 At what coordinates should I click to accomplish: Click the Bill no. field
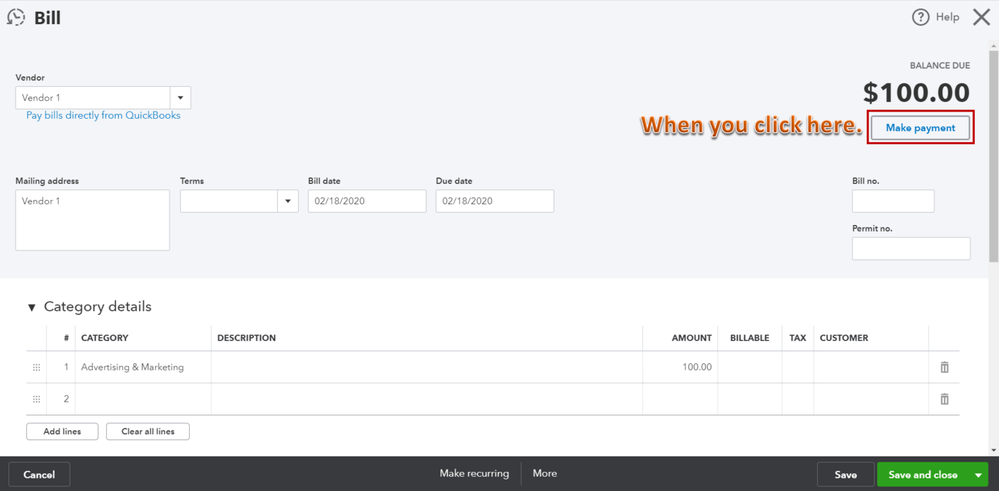893,201
